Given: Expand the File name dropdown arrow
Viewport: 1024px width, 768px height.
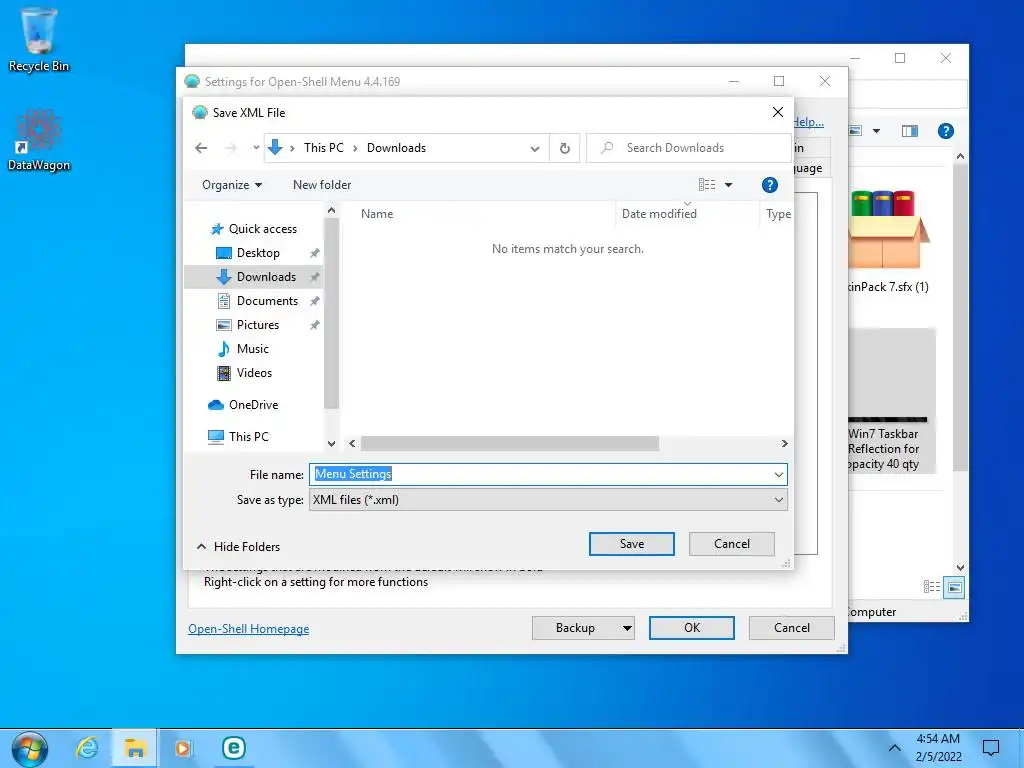Looking at the screenshot, I should [x=778, y=475].
